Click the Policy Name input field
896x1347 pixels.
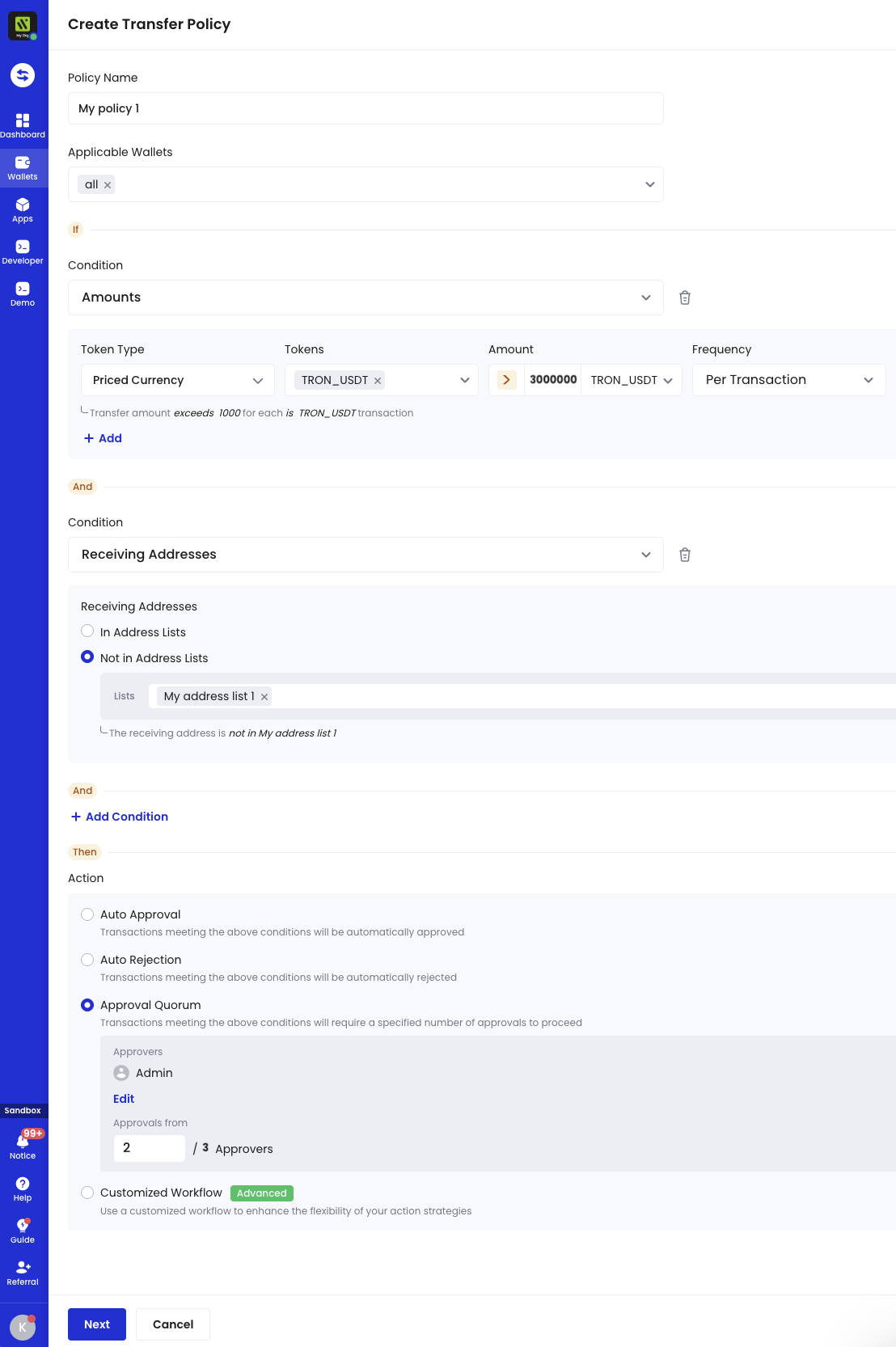[366, 108]
